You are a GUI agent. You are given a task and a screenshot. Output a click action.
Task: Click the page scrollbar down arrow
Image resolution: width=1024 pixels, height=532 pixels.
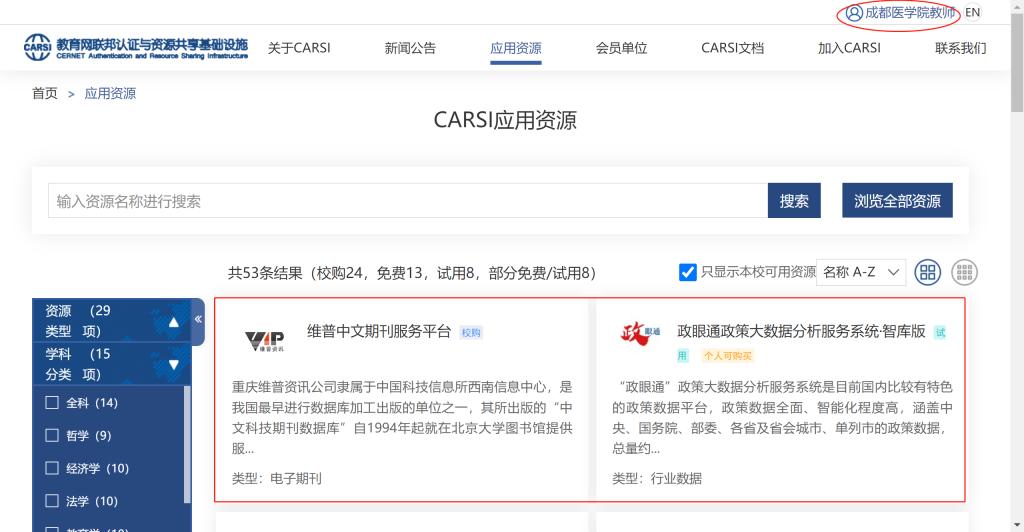(x=1017, y=525)
